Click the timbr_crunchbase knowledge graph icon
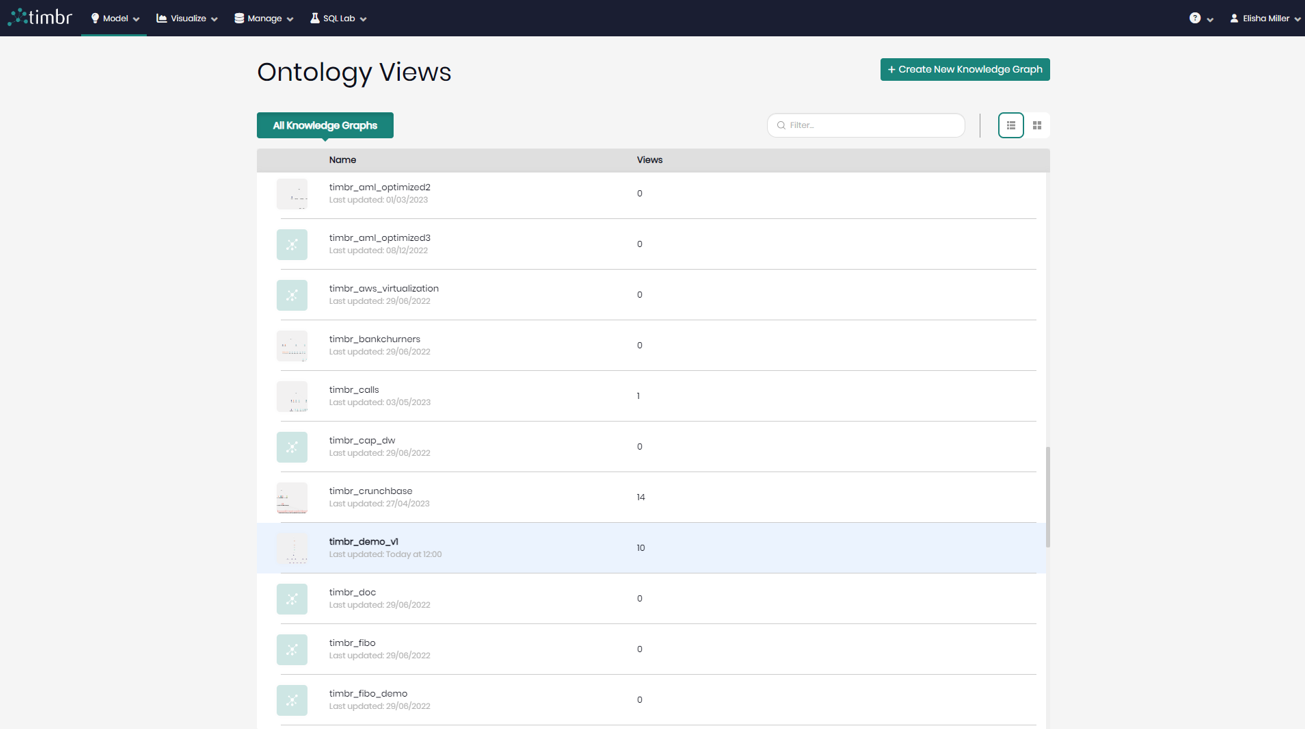Viewport: 1305px width, 729px height. (292, 497)
